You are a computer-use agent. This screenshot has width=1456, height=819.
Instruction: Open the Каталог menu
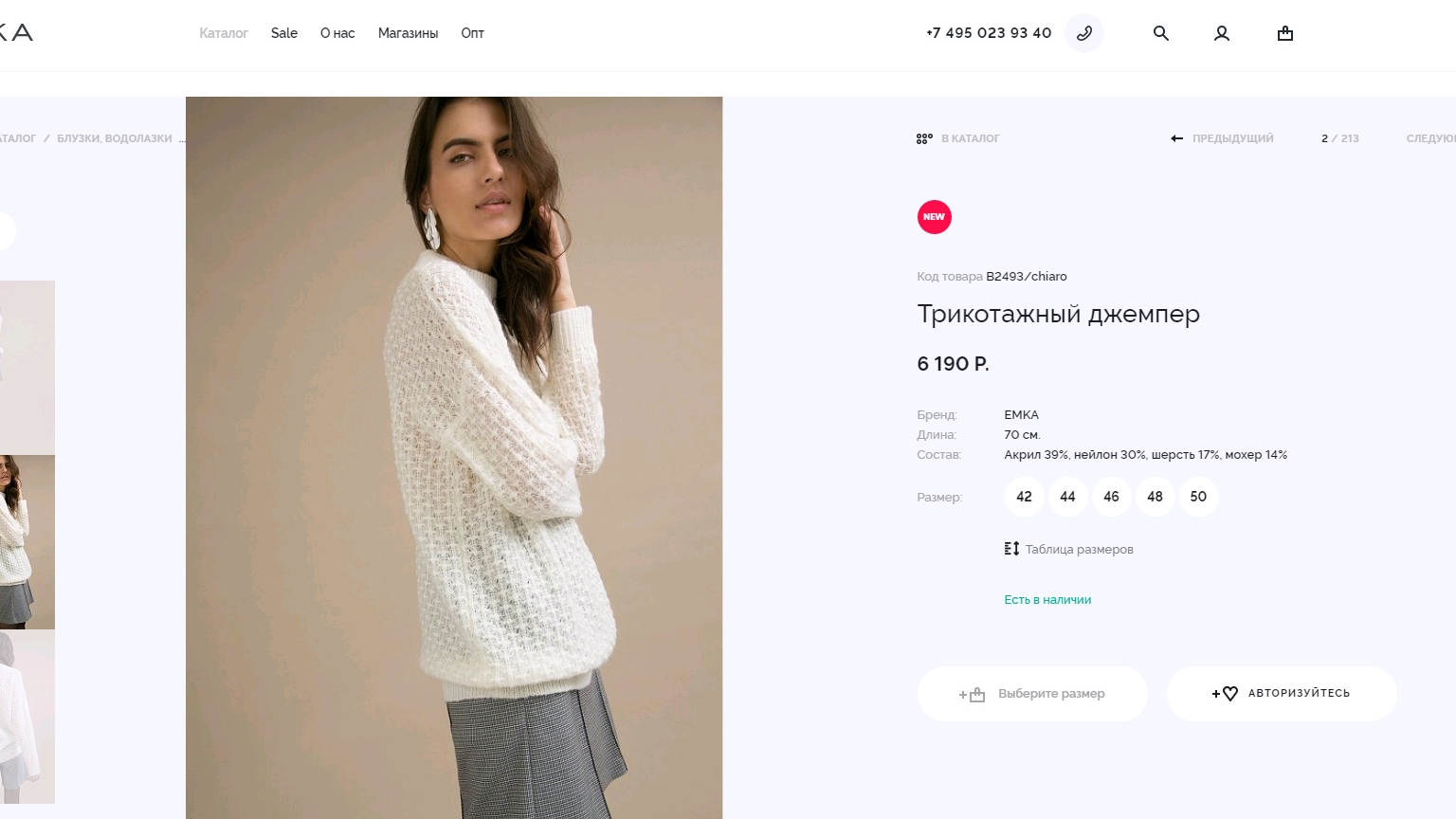click(x=224, y=33)
